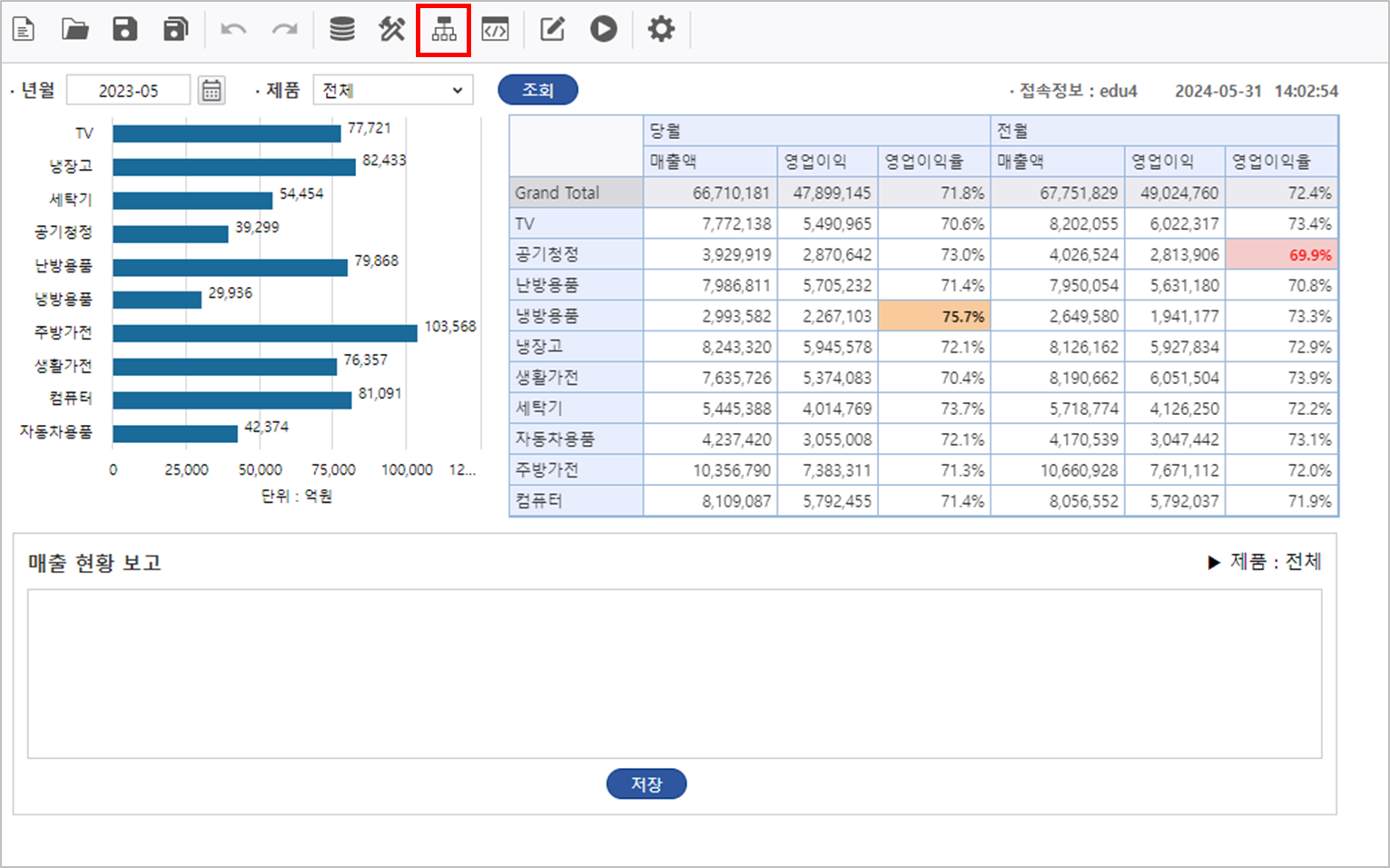Click the 2024-05-31 date text
Screen dimensions: 1390x868
pos(1218,91)
